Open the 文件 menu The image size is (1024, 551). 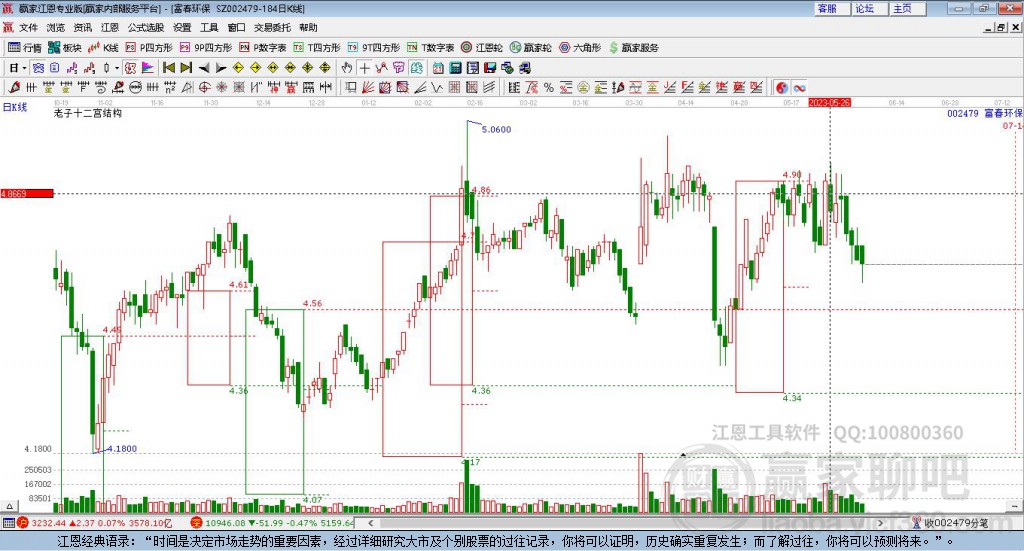tap(28, 27)
